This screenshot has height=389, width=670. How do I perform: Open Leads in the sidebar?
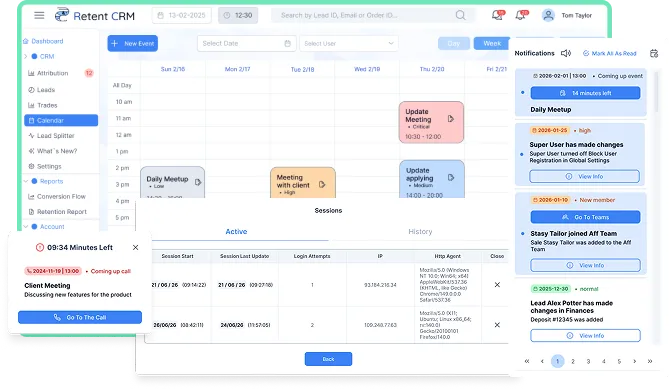pyautogui.click(x=41, y=90)
